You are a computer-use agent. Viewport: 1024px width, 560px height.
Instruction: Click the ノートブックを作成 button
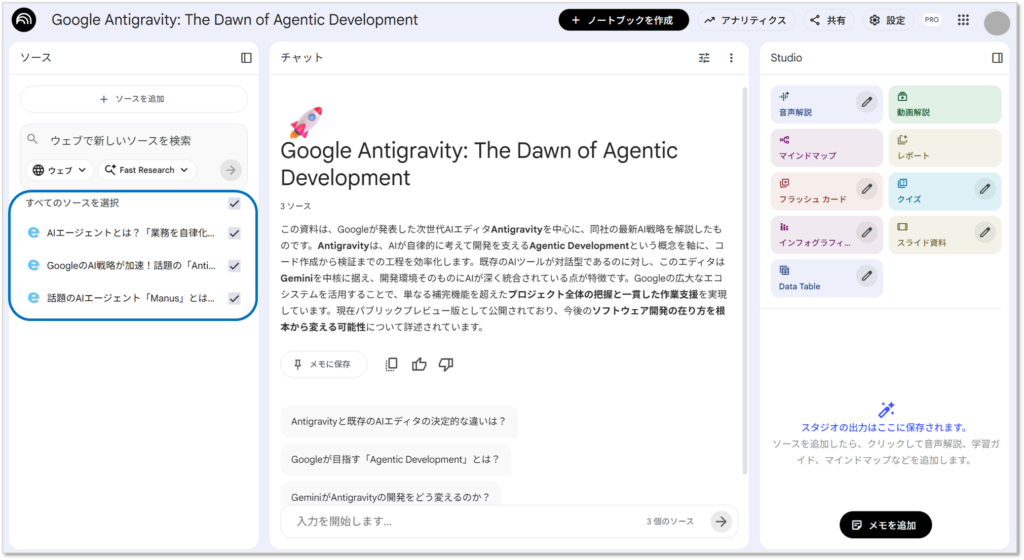click(x=623, y=20)
